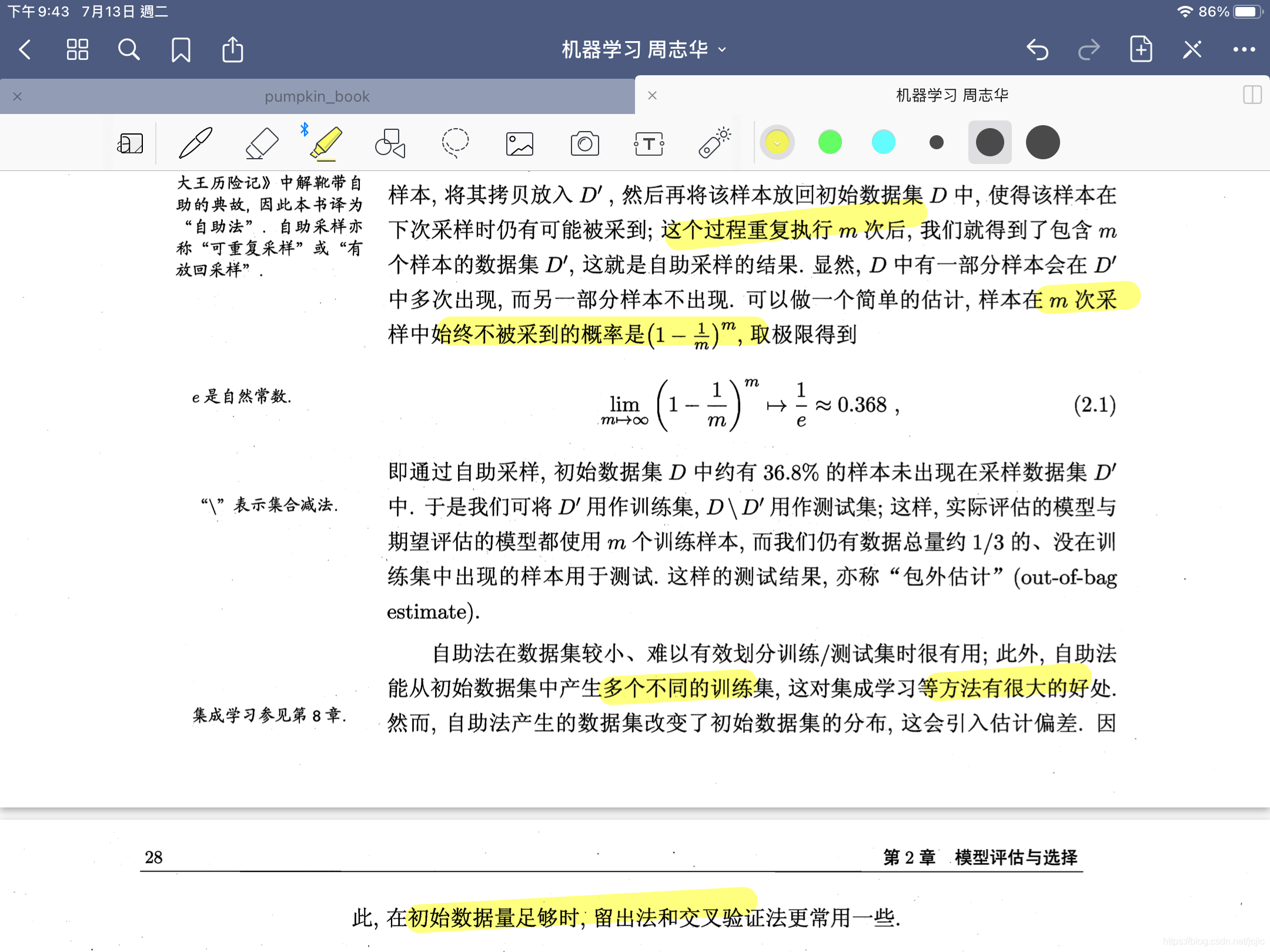Screen dimensions: 1270x952
Task: Select the Text box tool
Action: click(649, 143)
